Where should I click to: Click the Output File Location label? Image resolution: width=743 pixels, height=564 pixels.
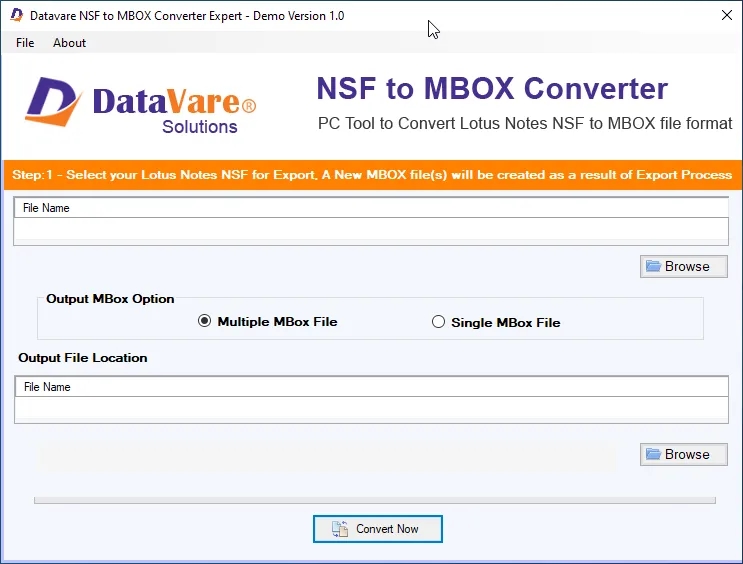pos(82,358)
